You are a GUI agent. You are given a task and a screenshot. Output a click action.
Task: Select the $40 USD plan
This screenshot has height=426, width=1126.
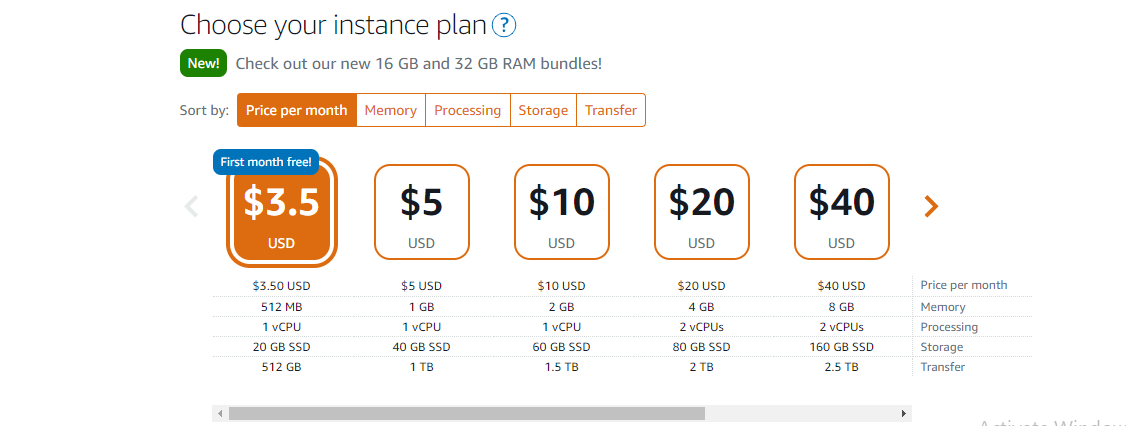tap(841, 212)
